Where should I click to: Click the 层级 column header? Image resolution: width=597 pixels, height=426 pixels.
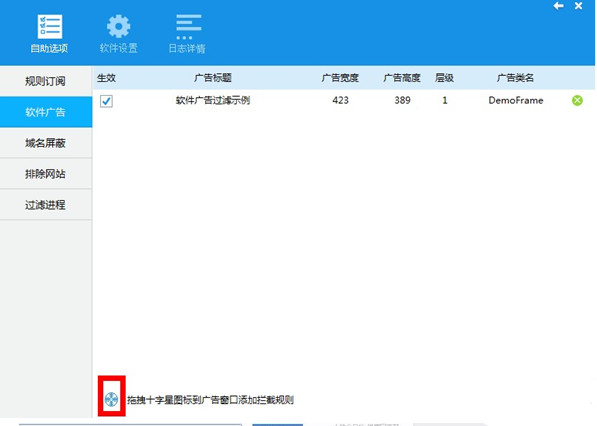(x=444, y=78)
